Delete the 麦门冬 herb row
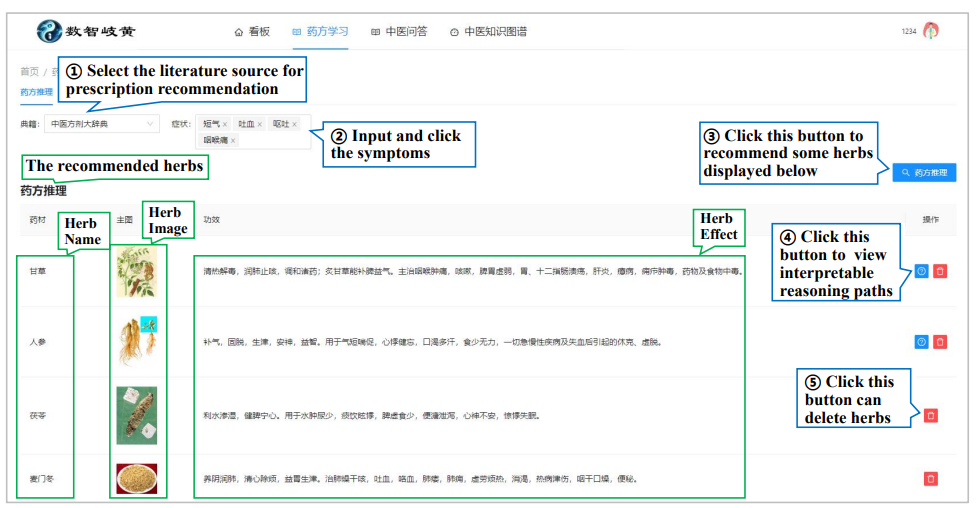Image resolution: width=976 pixels, height=508 pixels. [931, 479]
